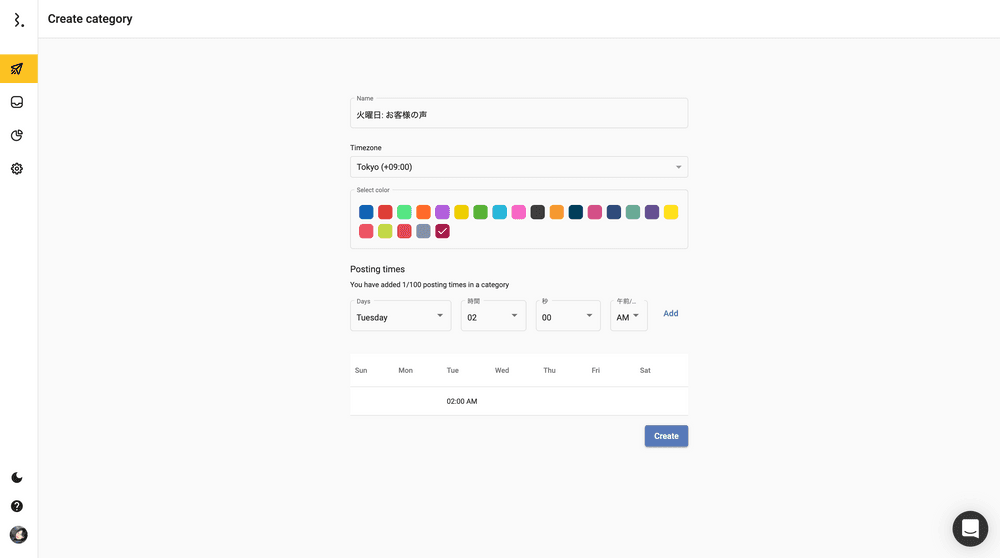Pick the first blue color swatch
Viewport: 1000px width, 558px height.
pyautogui.click(x=366, y=212)
